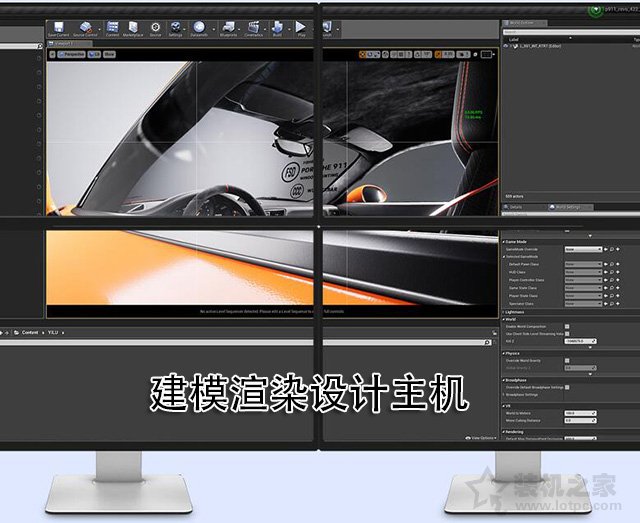The width and height of the screenshot is (640, 523).
Task: Open the Marketplace toolbar icon
Action: pos(133,28)
